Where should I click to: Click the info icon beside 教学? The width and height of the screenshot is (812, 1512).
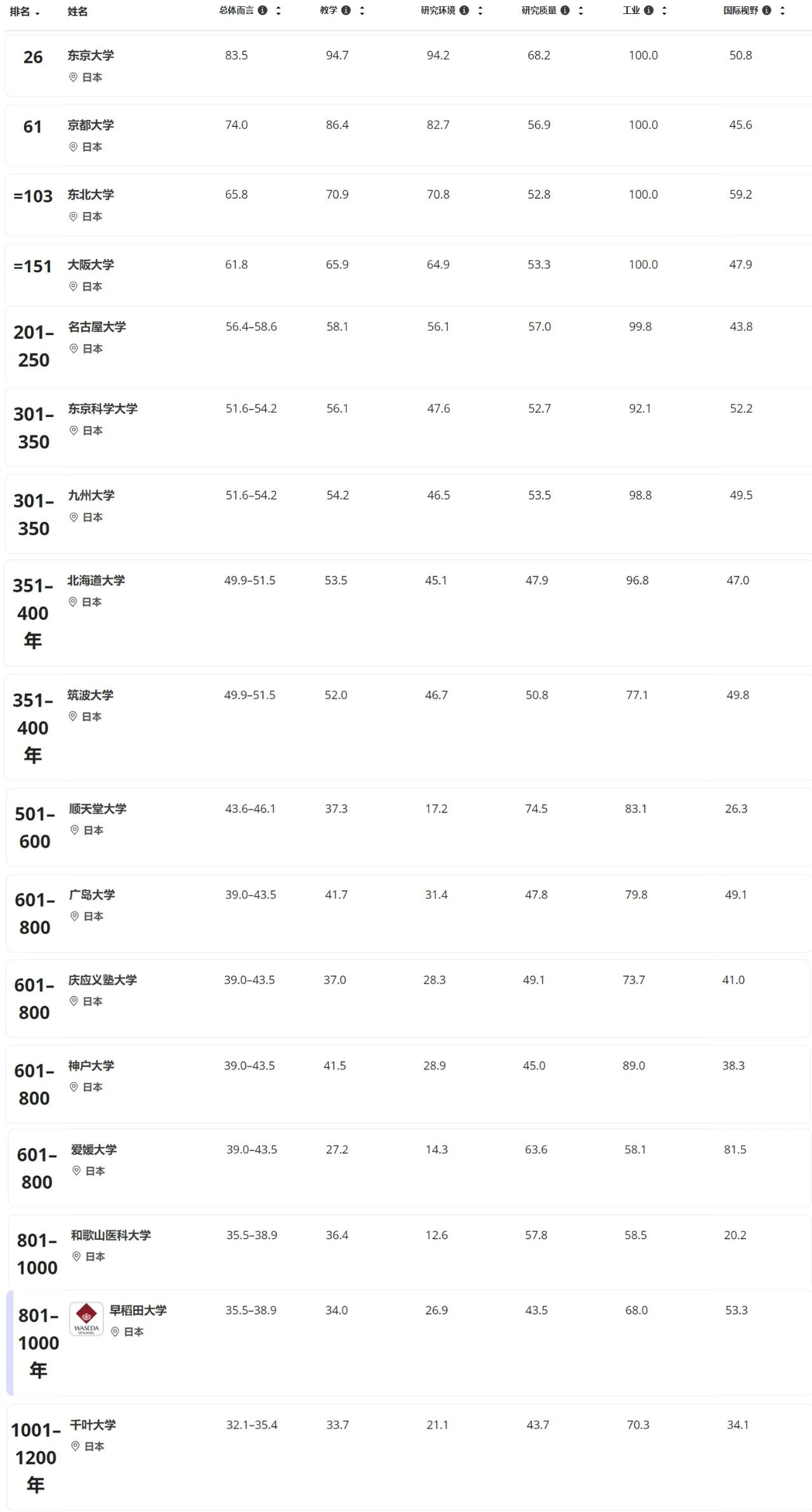(346, 10)
